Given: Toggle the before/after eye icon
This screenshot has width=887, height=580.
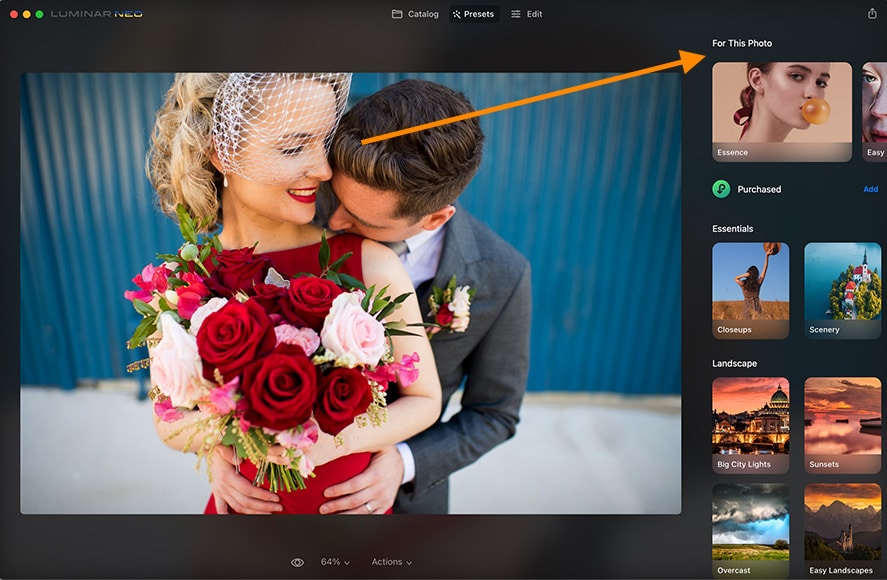Looking at the screenshot, I should click(x=297, y=562).
